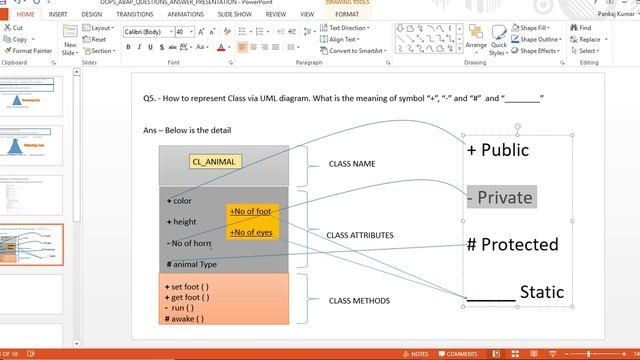Toggle Strikethrough formatting
This screenshot has width=640, height=360.
point(172,47)
